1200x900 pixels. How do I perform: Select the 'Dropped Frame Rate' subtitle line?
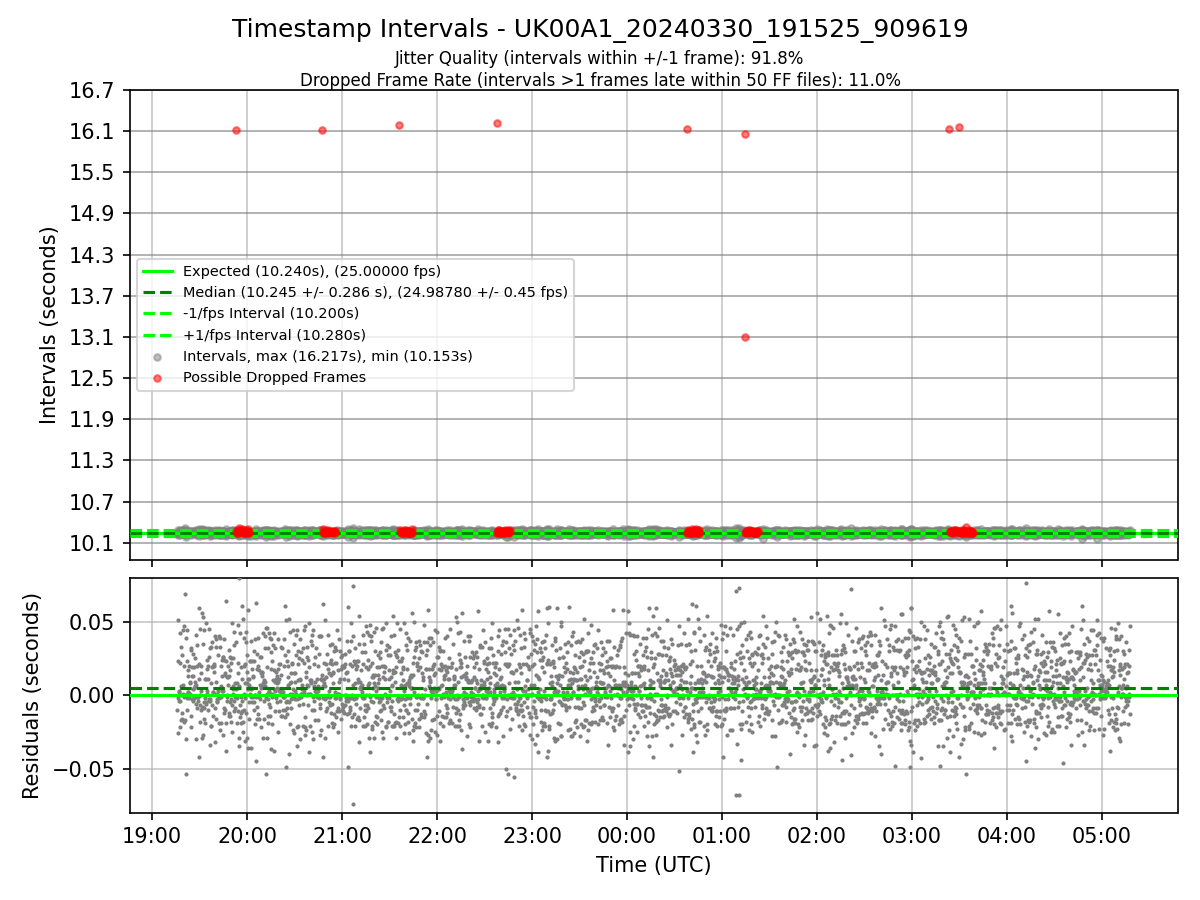(600, 80)
